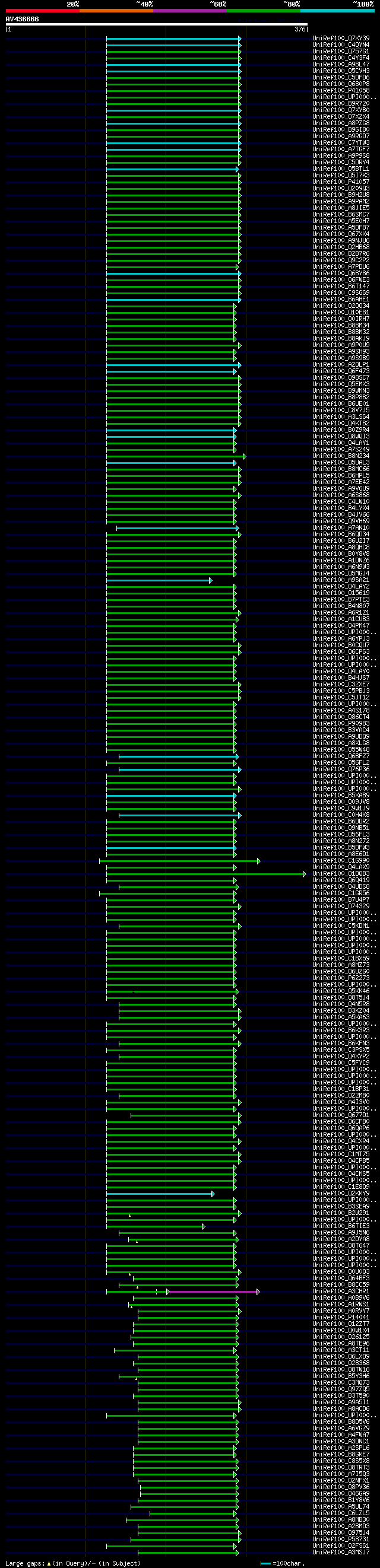Open hit UniRef100_C7YTW3

[341, 143]
